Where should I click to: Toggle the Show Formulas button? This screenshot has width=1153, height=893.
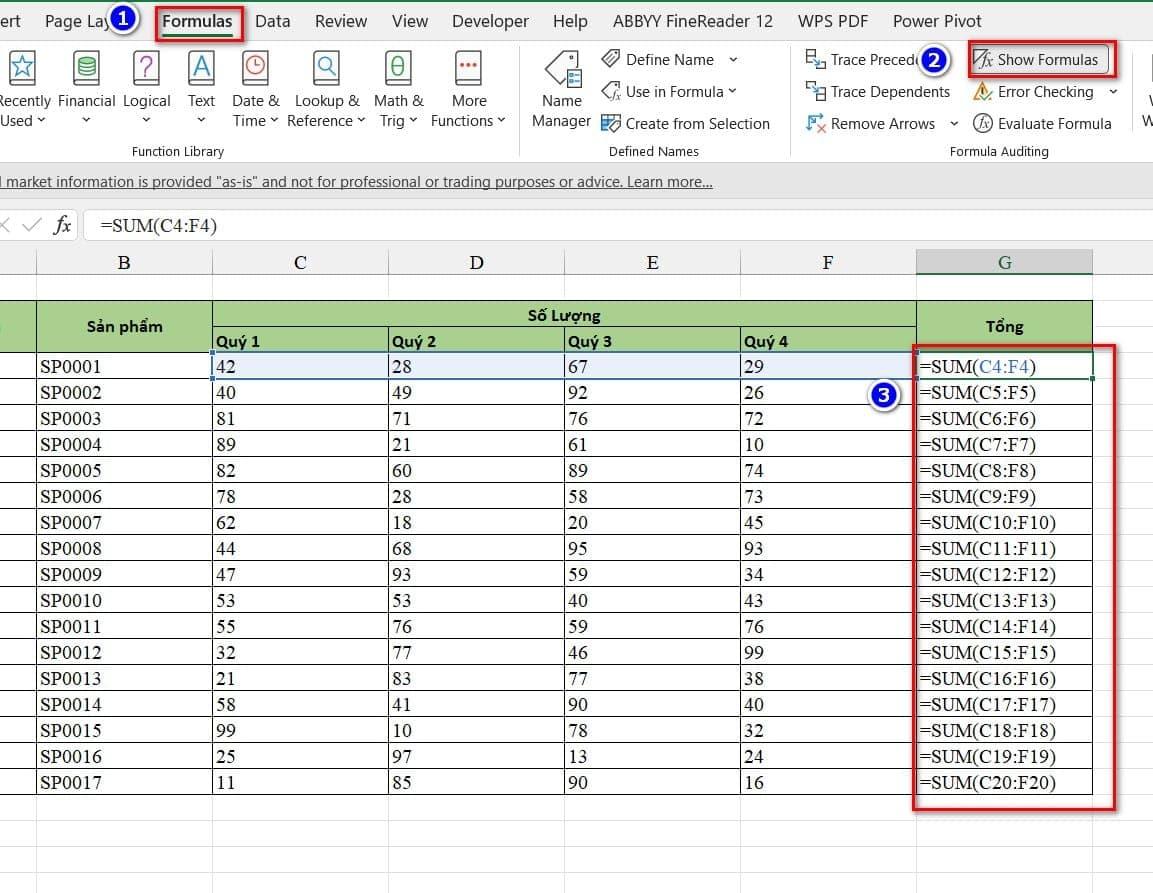(1039, 60)
